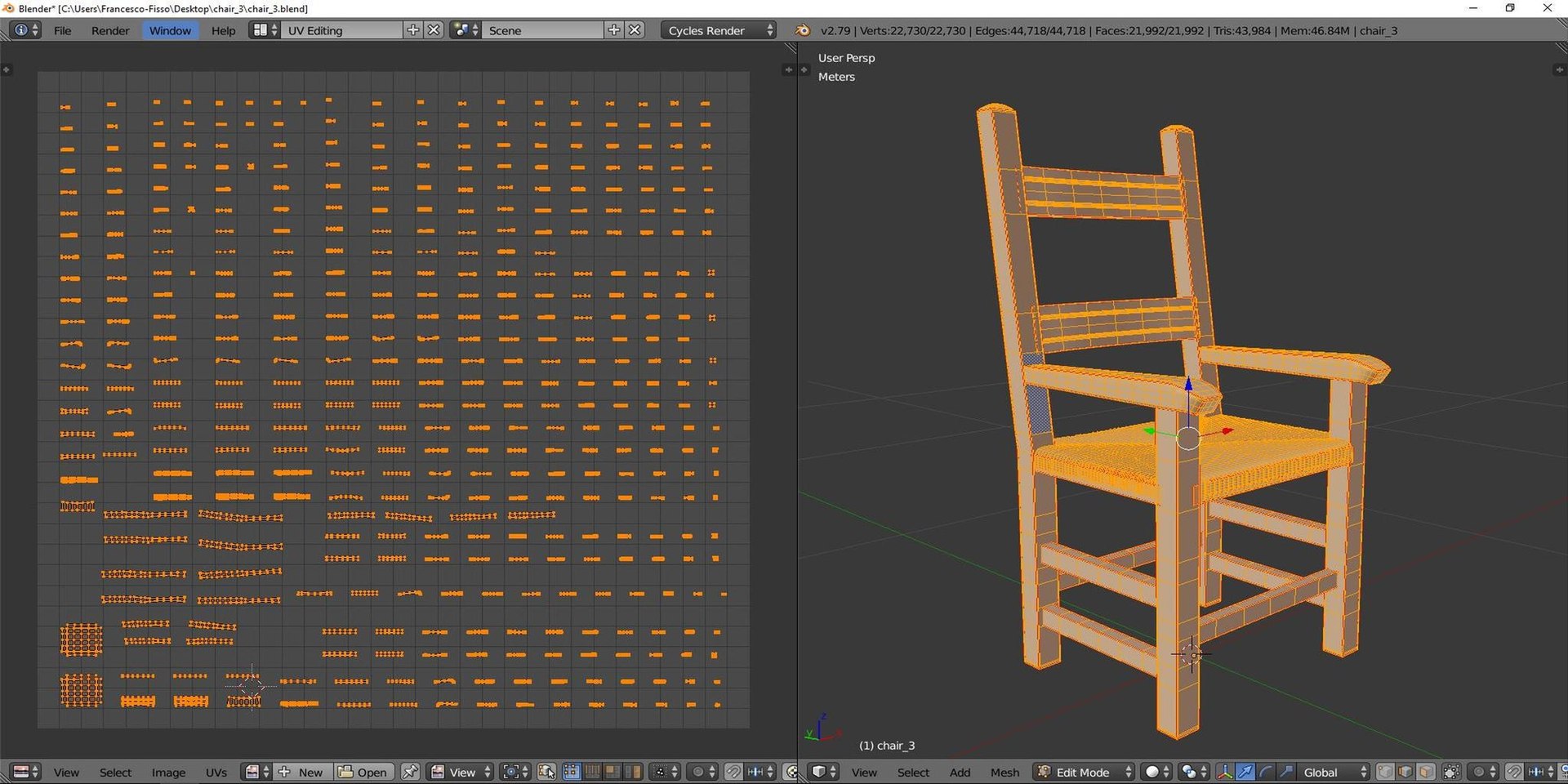Open the Help menu
The width and height of the screenshot is (1568, 784).
[x=223, y=30]
